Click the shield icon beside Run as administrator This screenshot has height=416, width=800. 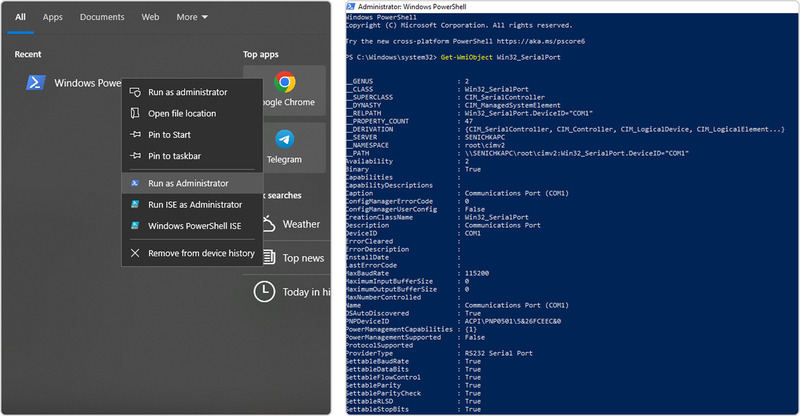click(x=135, y=92)
